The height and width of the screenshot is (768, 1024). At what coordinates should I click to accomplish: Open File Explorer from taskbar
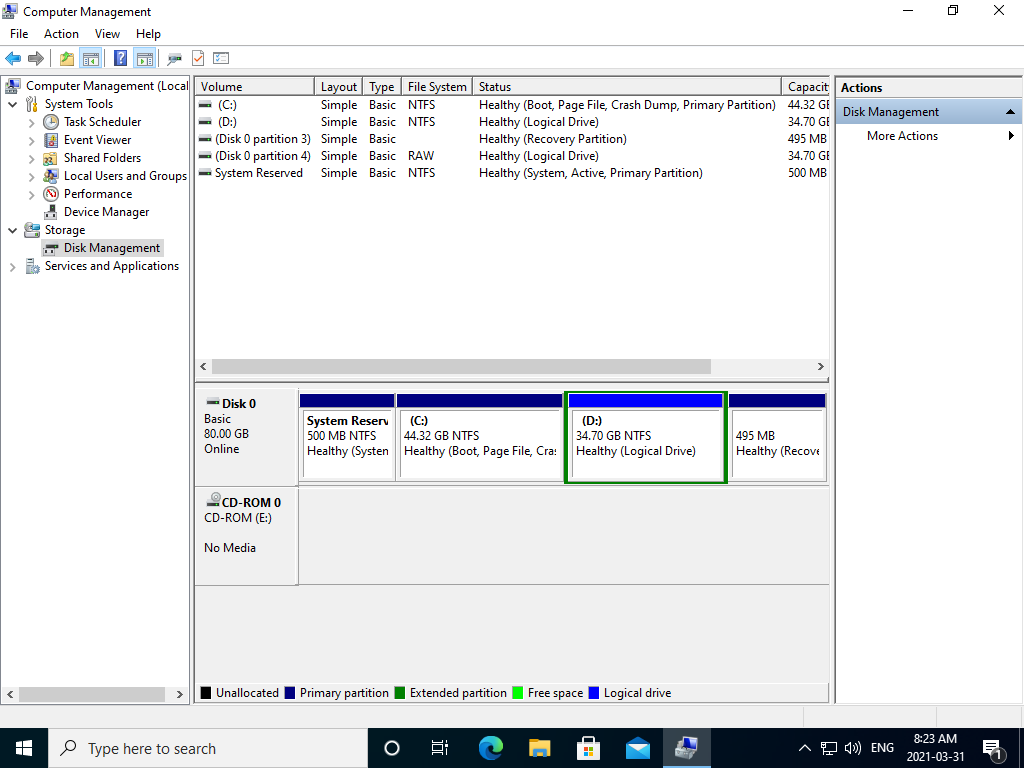(539, 748)
